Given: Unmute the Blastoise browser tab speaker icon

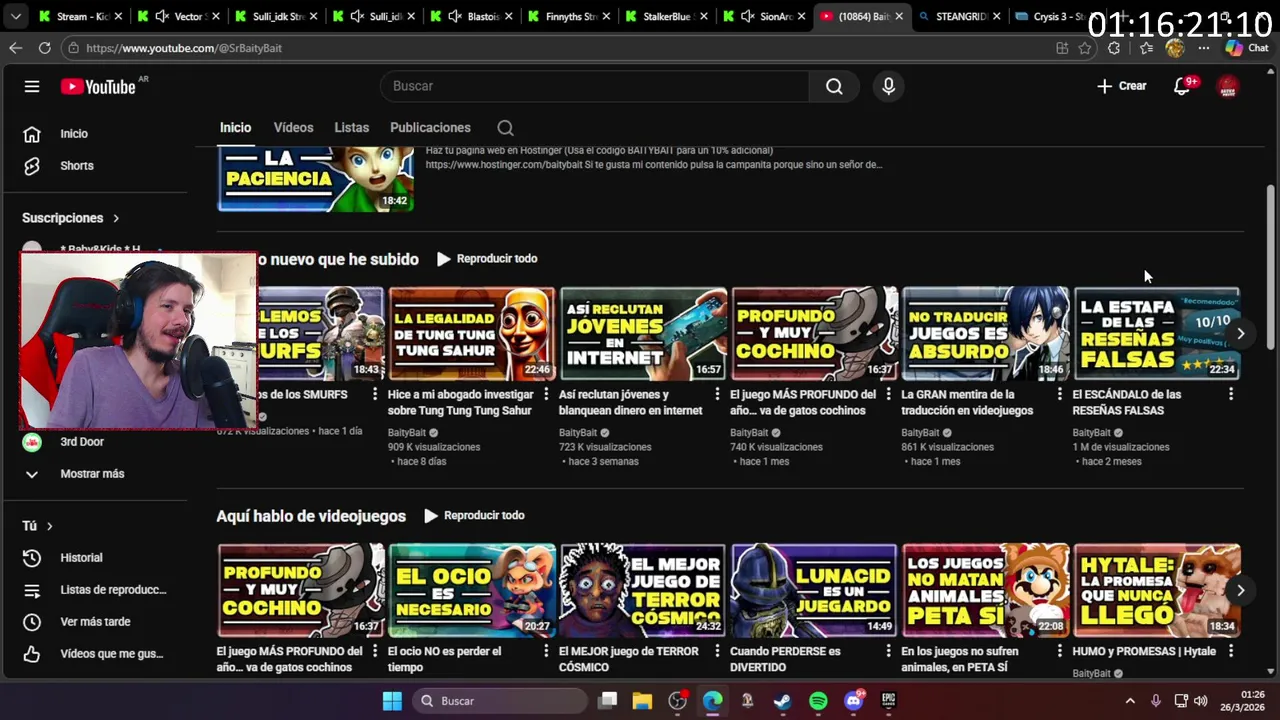Looking at the screenshot, I should (455, 17).
